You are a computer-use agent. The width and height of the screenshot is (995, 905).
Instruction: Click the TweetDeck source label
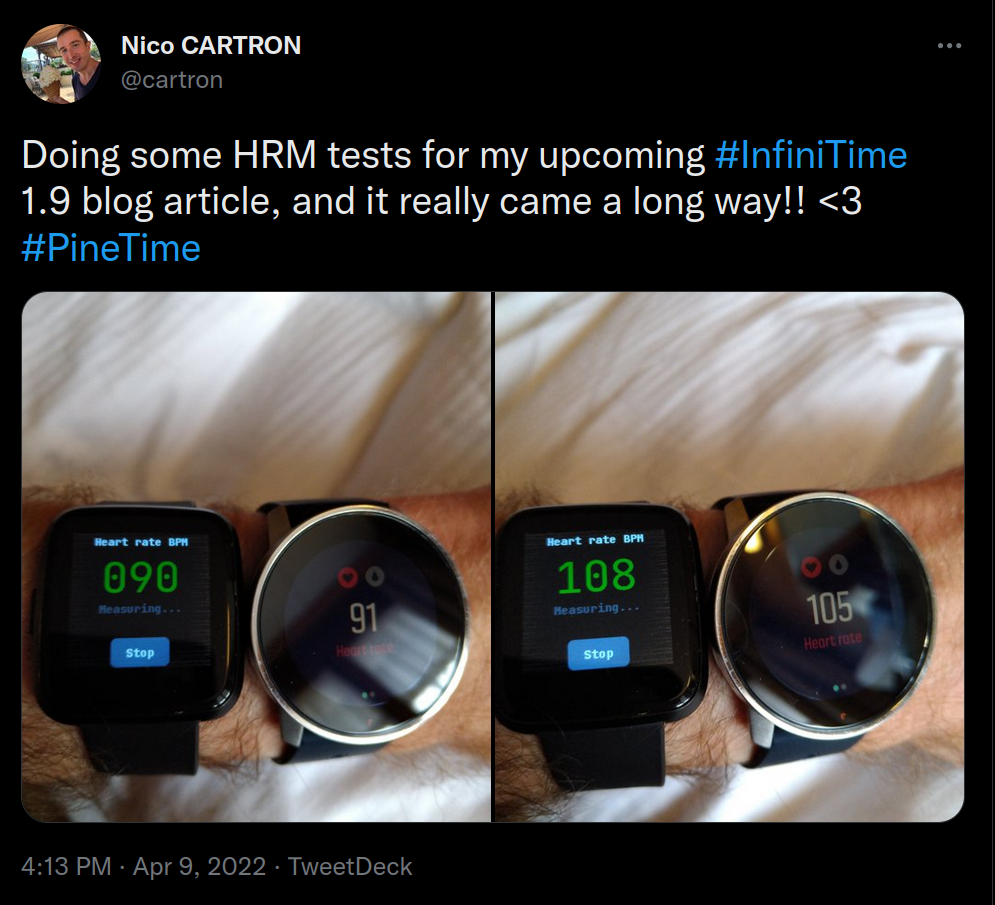coord(350,866)
